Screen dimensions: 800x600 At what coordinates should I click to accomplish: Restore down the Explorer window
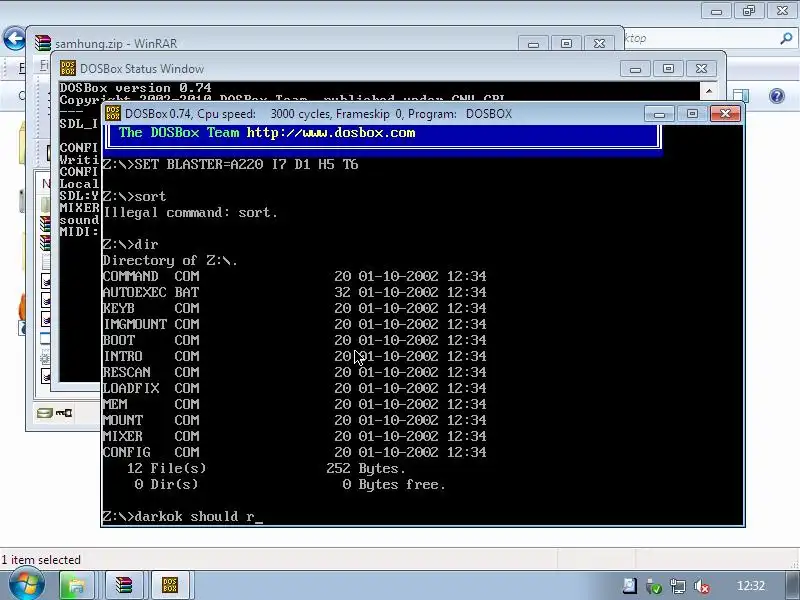tap(749, 10)
